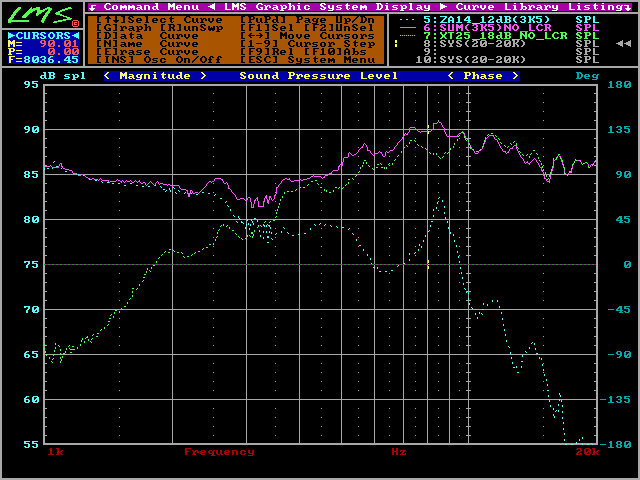Viewport: 640px width, 480px height.
Task: Click the red Frequency axis label
Action: (x=219, y=452)
